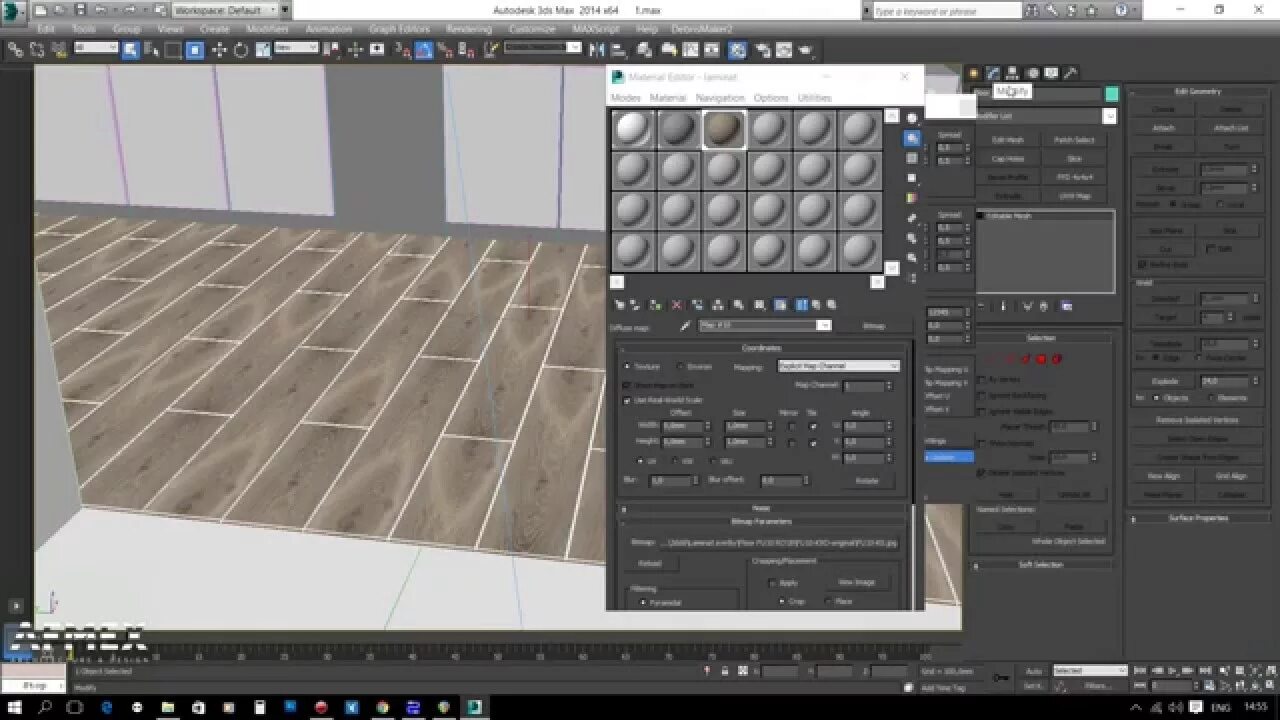Open the Motion command panel tab
This screenshot has height=720, width=1280.
click(1032, 73)
